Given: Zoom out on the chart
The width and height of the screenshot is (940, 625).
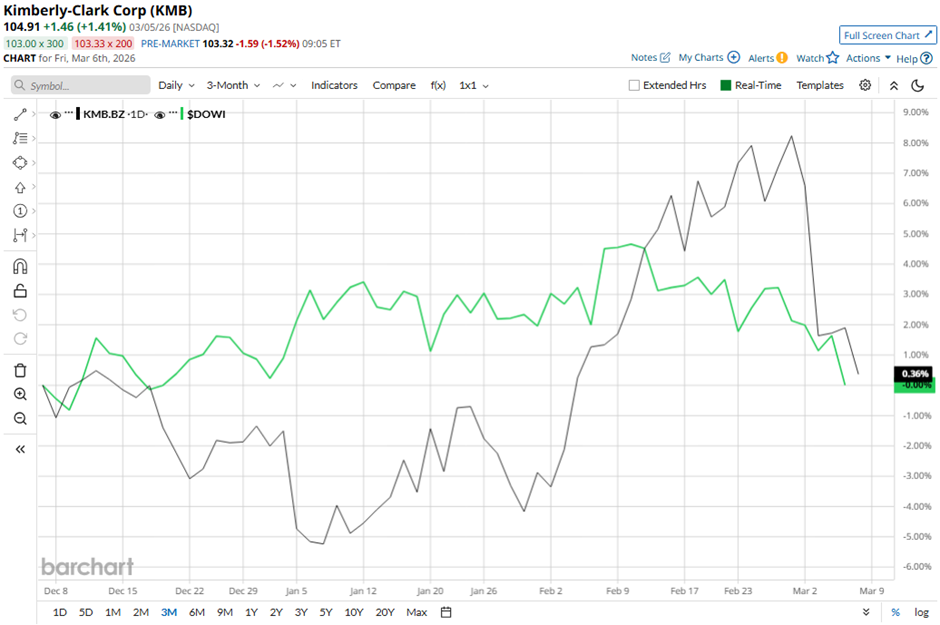Looking at the screenshot, I should [x=20, y=418].
